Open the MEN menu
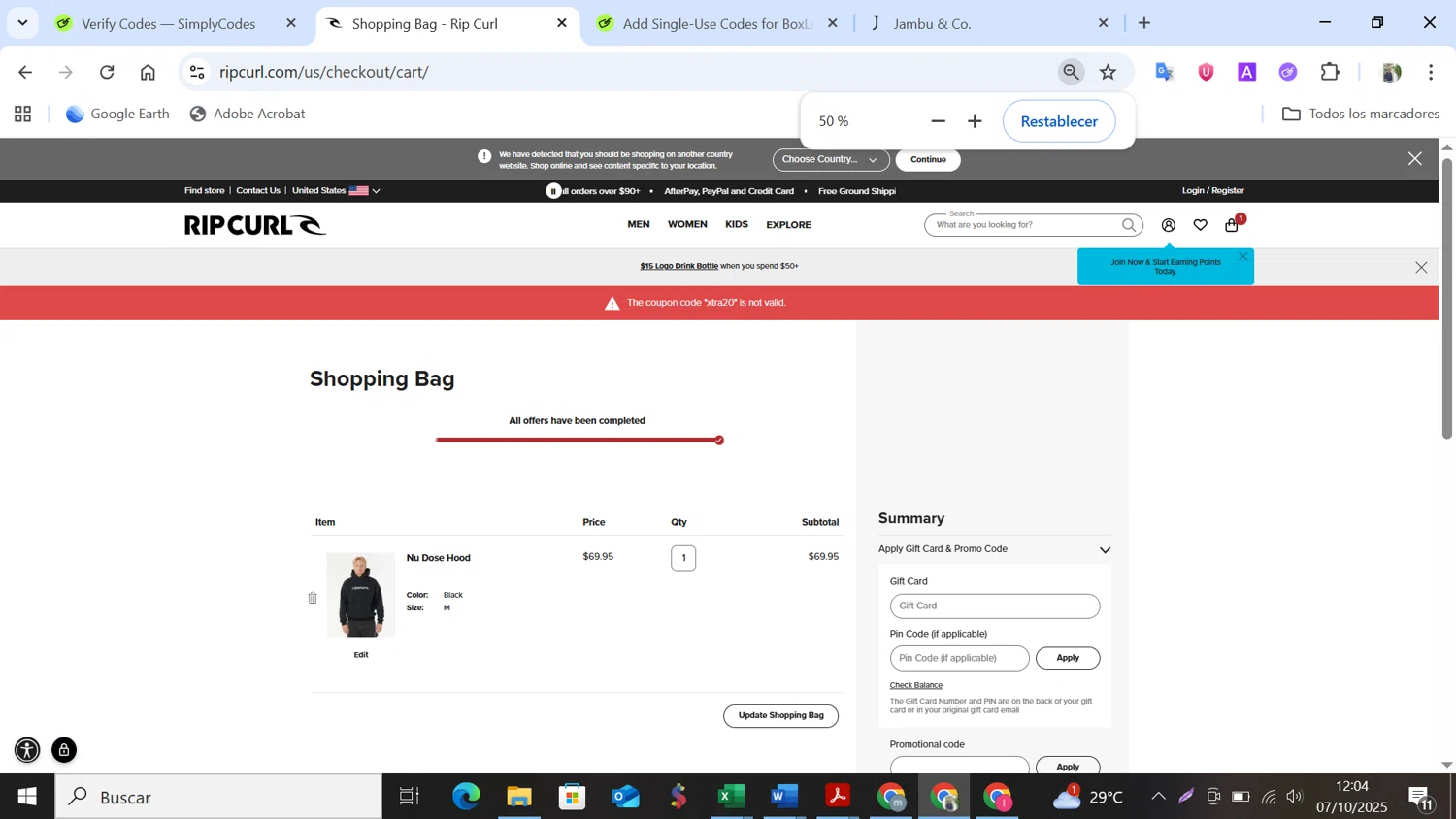The image size is (1456, 819). click(x=639, y=225)
